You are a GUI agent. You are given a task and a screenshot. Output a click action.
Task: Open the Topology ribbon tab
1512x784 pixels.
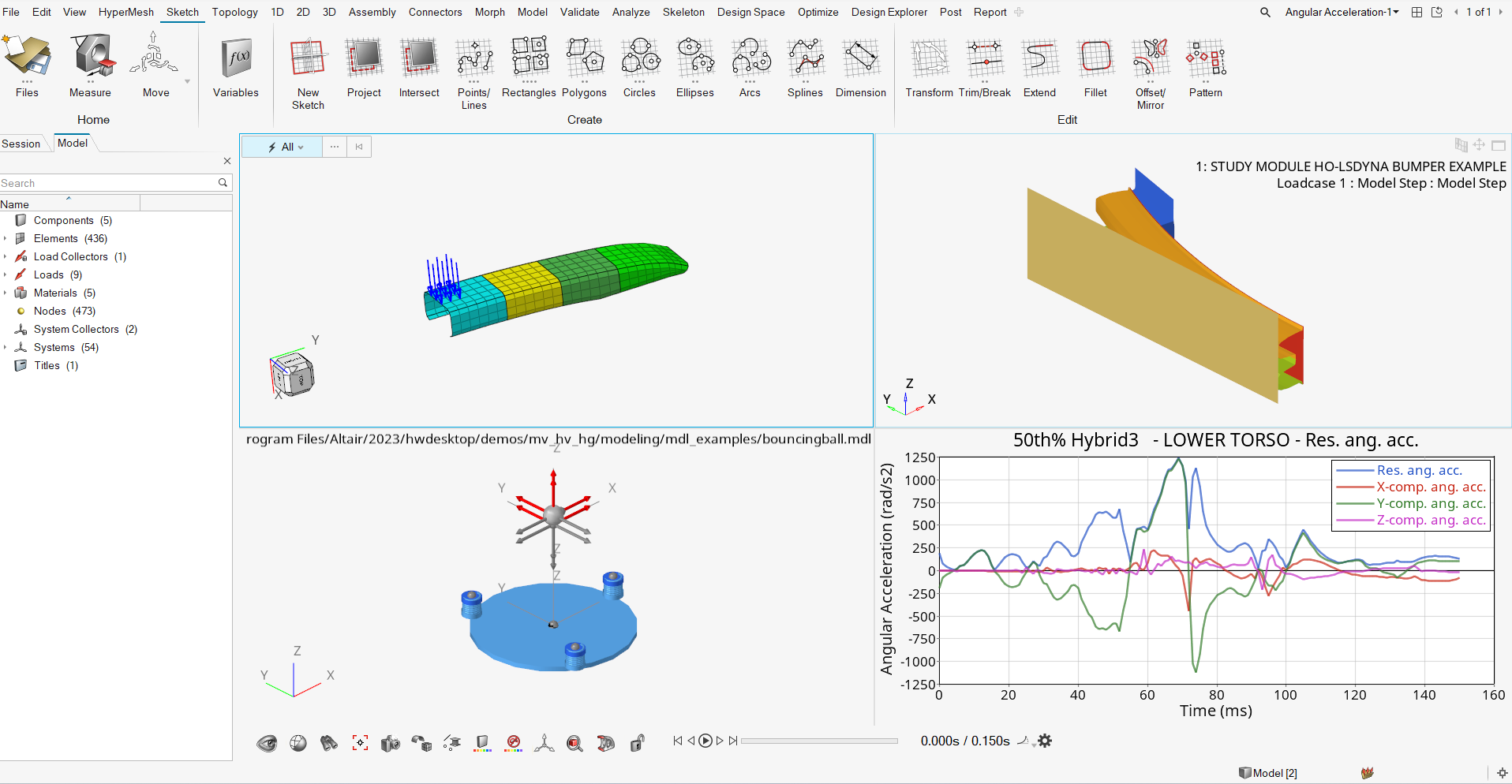tap(234, 12)
